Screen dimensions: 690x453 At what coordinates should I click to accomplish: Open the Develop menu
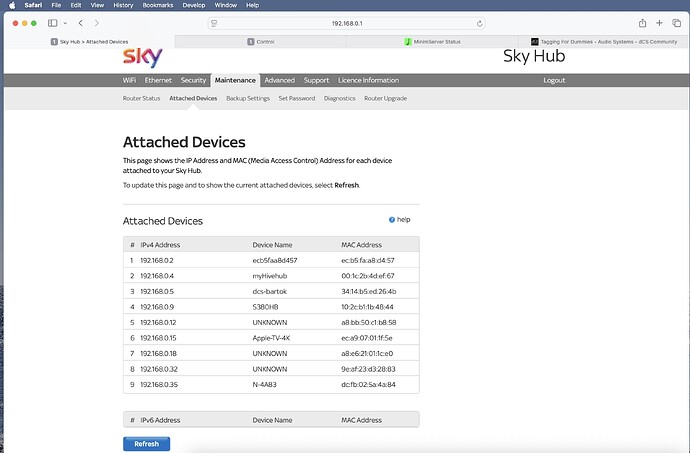click(x=194, y=5)
